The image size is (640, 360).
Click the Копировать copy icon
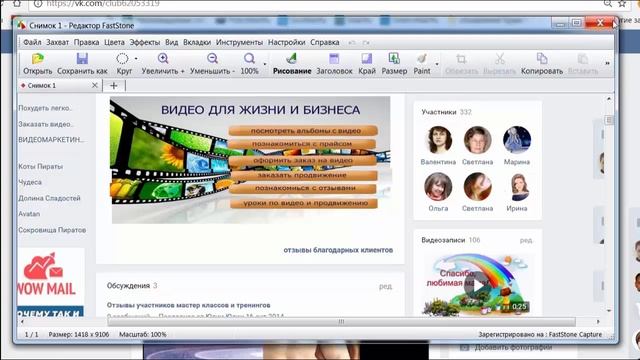tap(542, 59)
